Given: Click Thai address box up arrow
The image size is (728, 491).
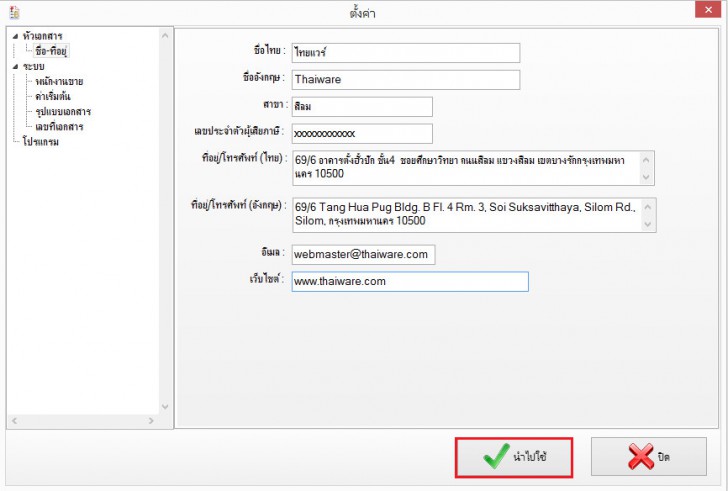Looking at the screenshot, I should tap(646, 160).
